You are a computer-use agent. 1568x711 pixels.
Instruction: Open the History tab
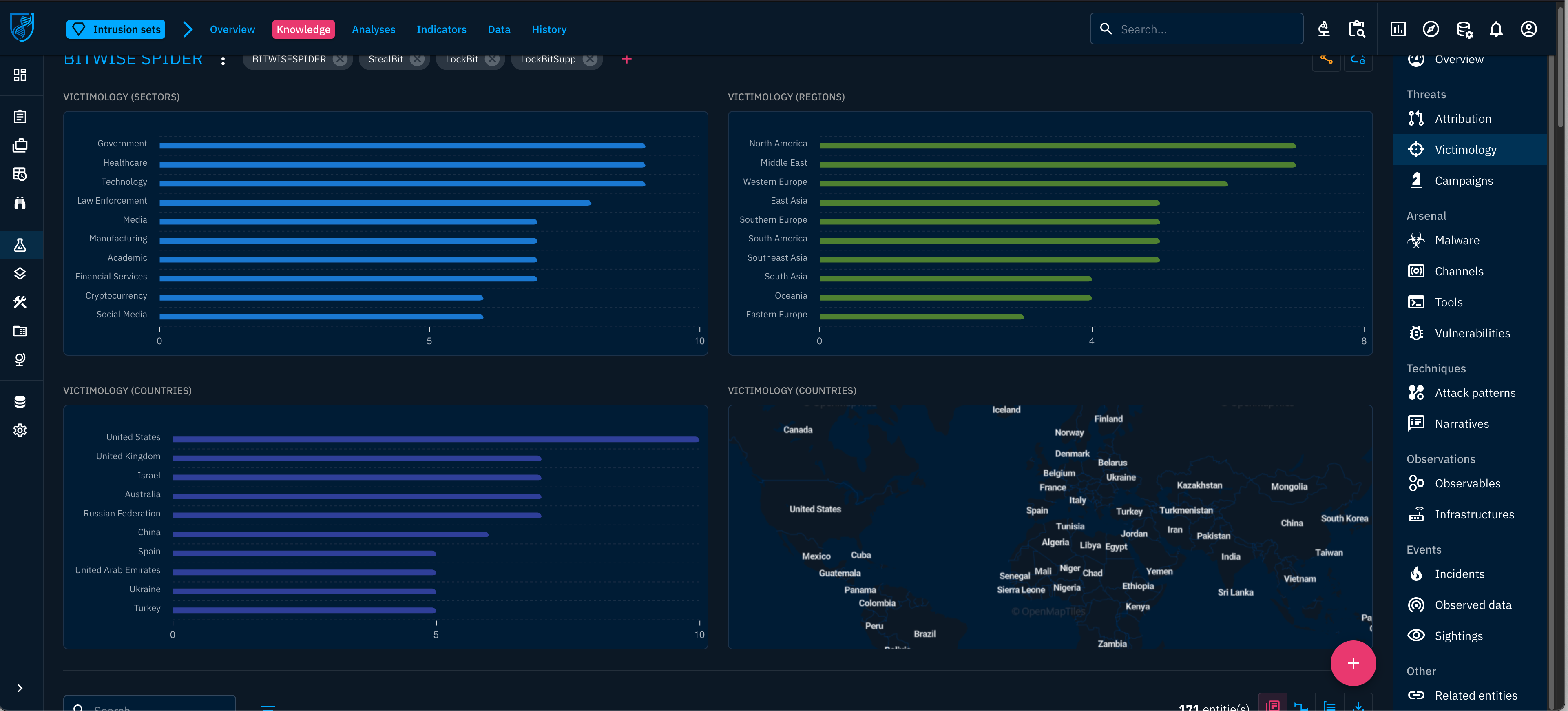(548, 29)
